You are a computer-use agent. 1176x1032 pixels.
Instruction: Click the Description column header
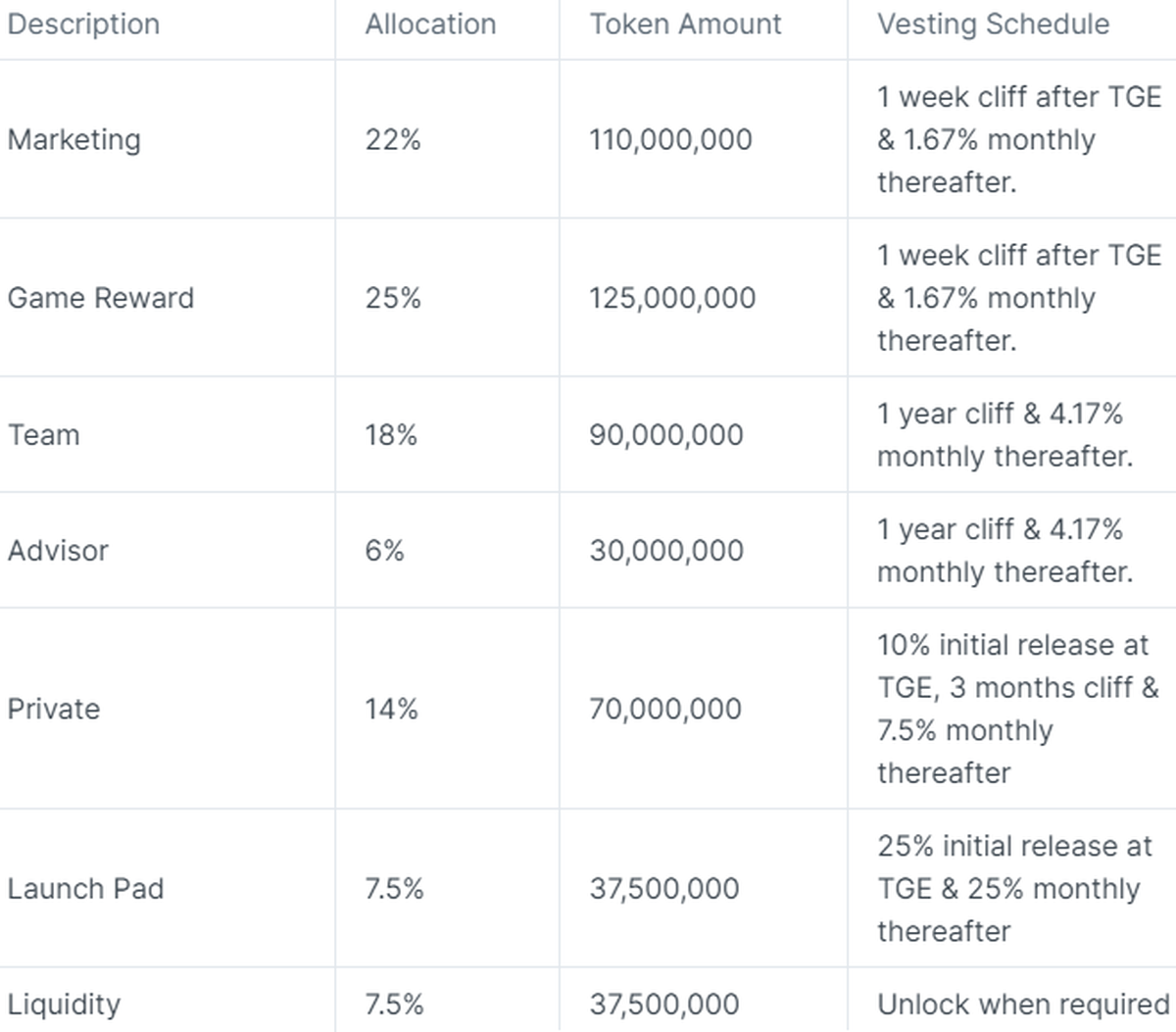tap(83, 25)
